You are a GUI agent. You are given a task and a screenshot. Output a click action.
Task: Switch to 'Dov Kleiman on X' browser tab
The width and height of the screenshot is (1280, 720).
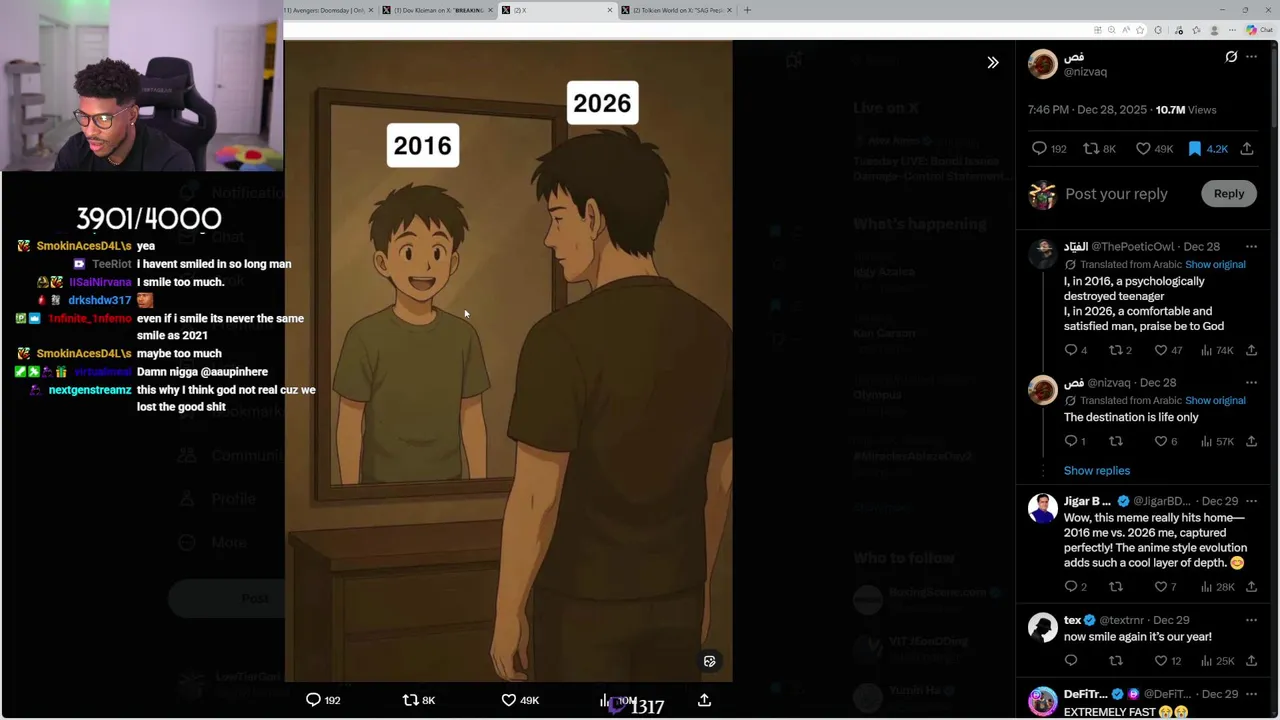coord(438,10)
